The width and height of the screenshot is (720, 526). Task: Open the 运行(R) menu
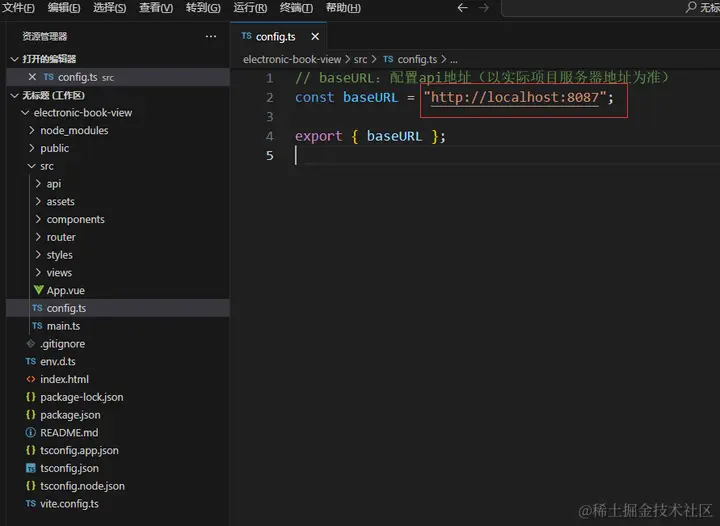(250, 8)
